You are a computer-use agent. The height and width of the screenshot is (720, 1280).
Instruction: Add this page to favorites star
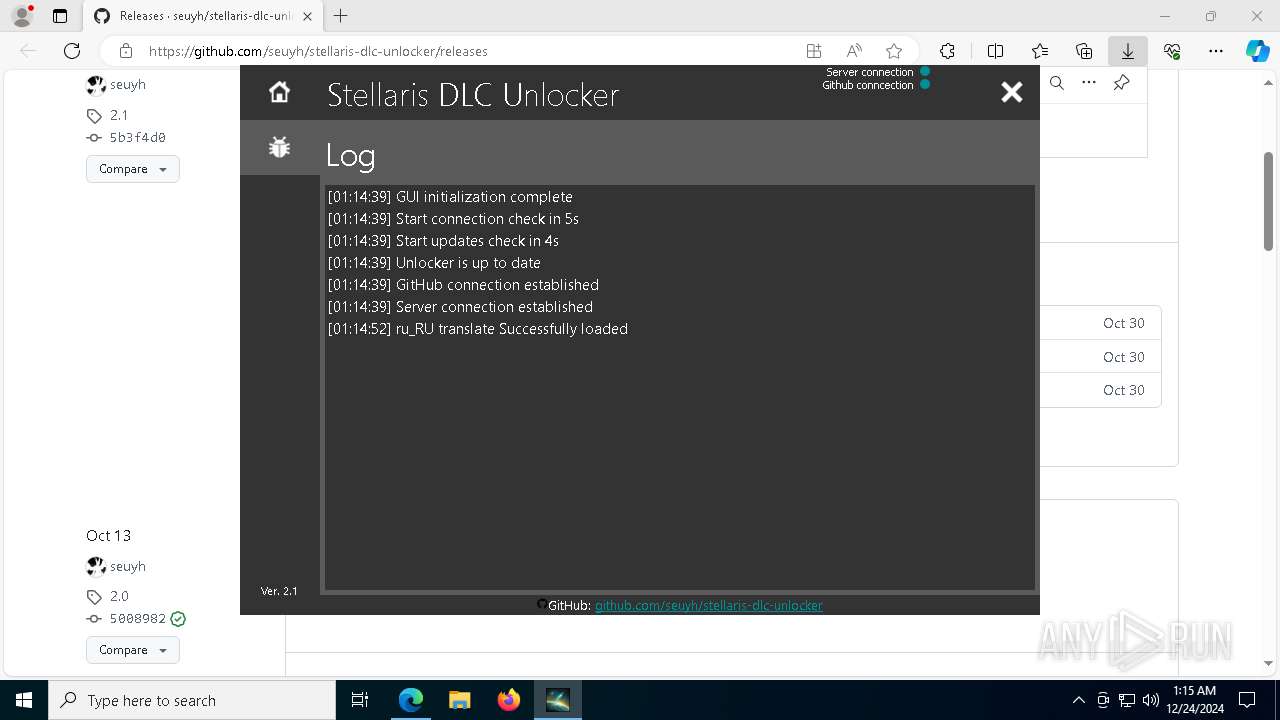(894, 51)
